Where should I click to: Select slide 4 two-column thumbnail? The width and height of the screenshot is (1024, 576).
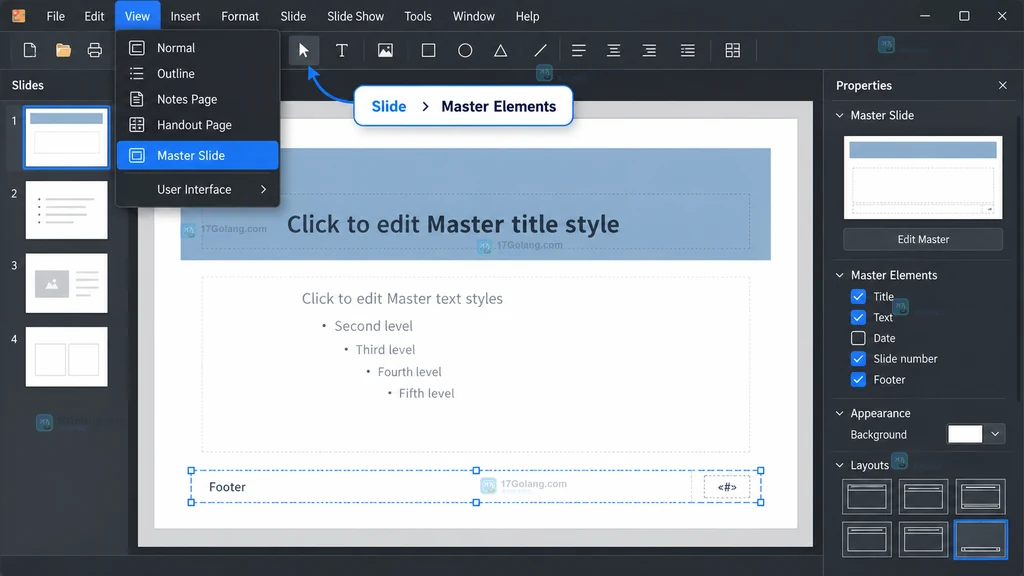[x=67, y=357]
